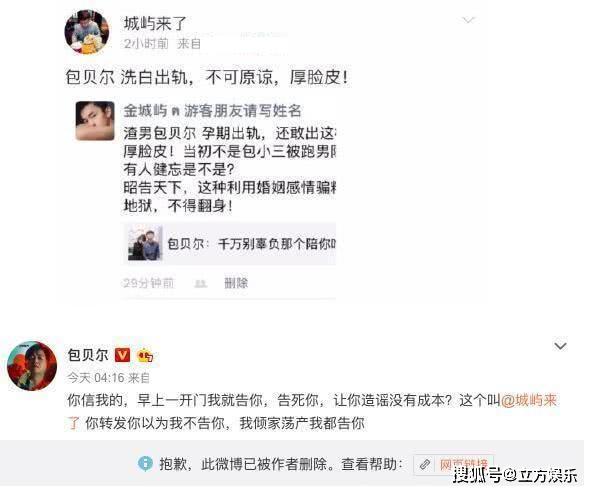Click the orange V verified badge
The image size is (592, 492).
122,355
